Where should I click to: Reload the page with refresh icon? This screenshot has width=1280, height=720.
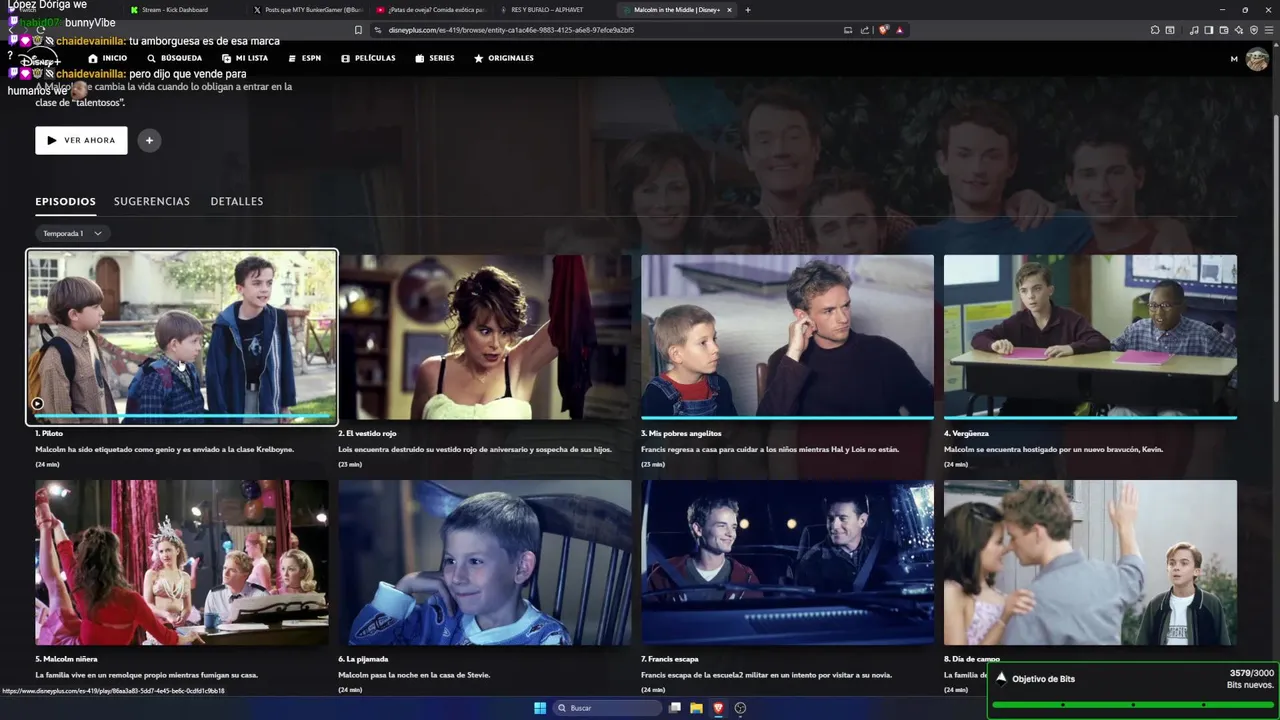[41, 30]
